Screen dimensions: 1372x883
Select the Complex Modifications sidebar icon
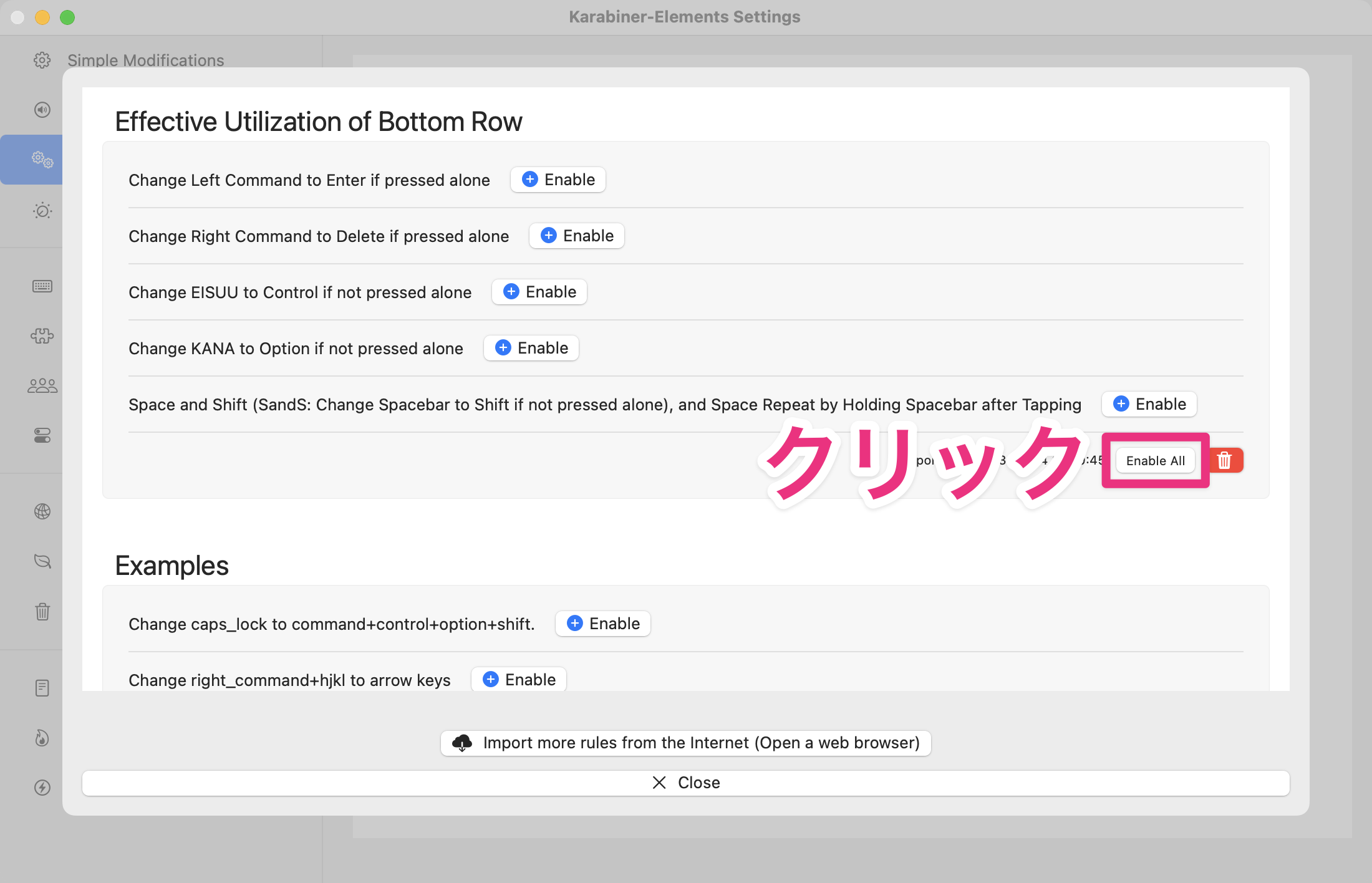42,160
